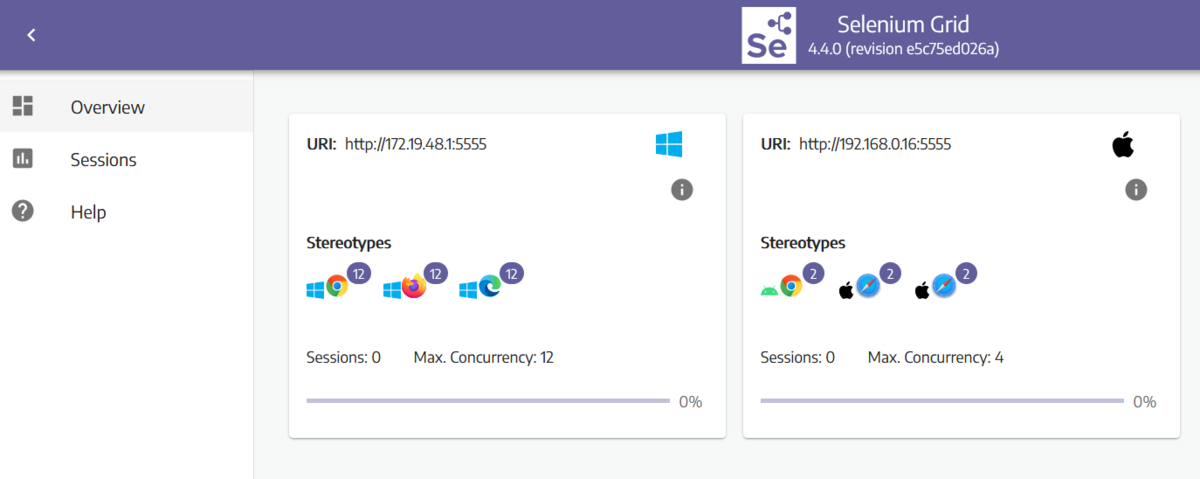Image resolution: width=1200 pixels, height=479 pixels.
Task: Select the Windows Edge stereotype icon
Action: [x=480, y=287]
